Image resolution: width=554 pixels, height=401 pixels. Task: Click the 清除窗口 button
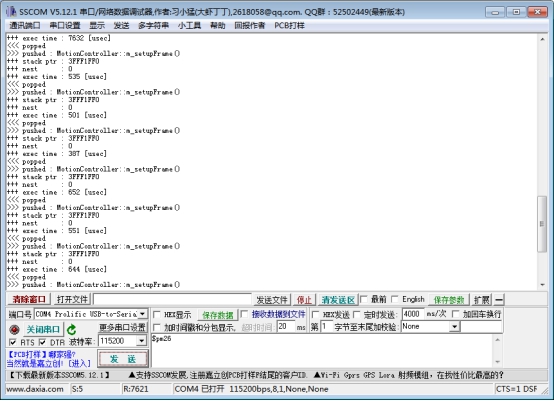29,300
